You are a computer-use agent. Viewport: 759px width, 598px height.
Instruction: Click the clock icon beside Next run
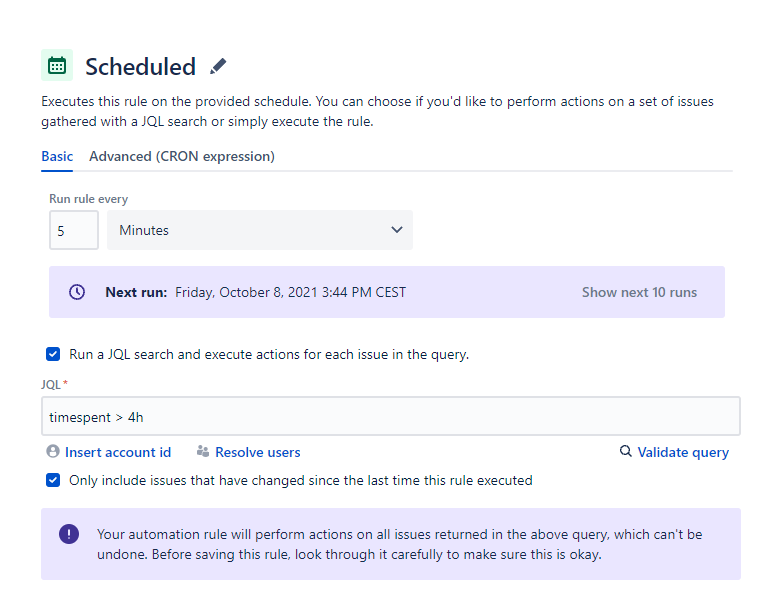coord(77,292)
